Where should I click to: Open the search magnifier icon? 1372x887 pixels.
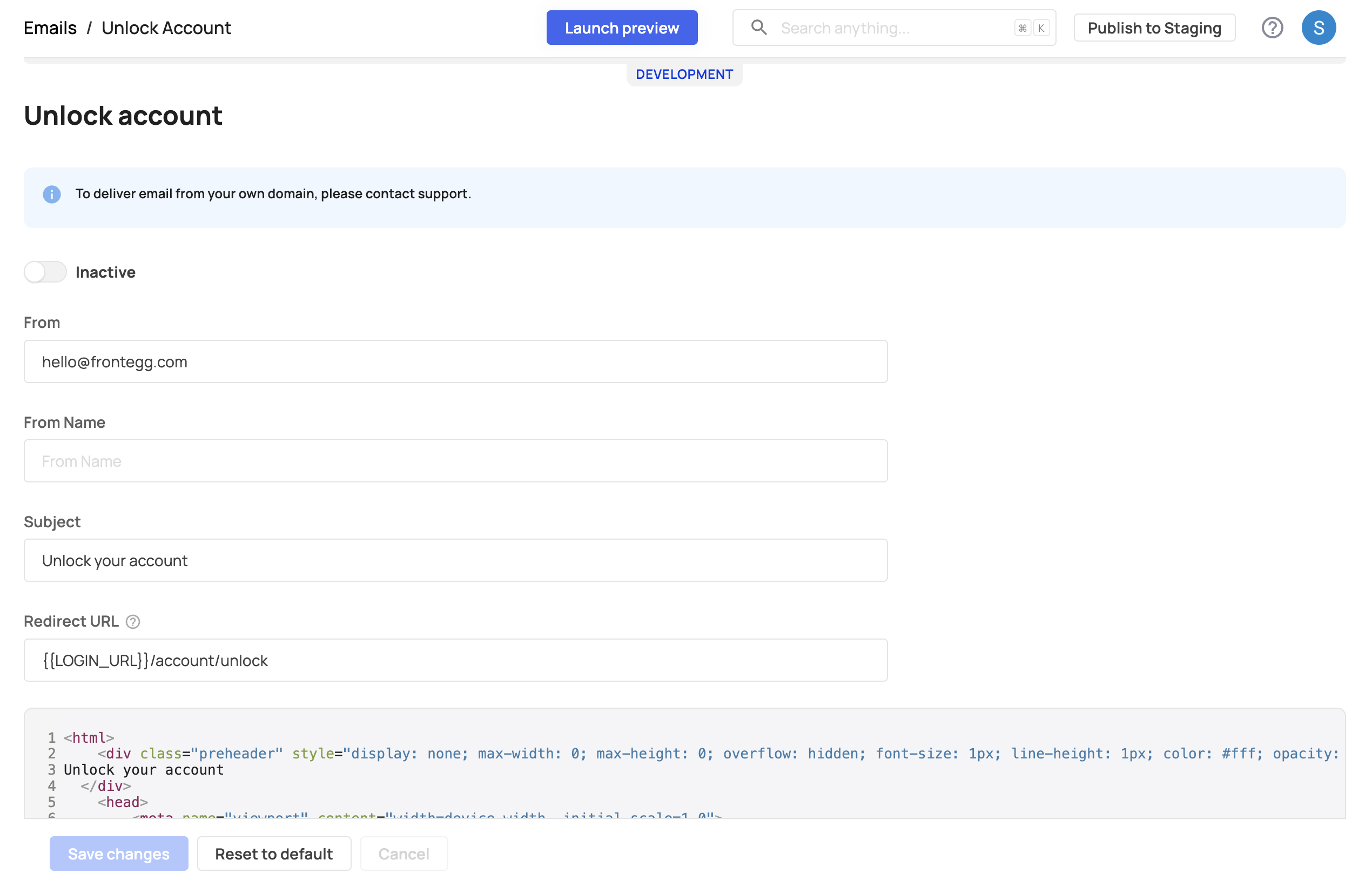759,27
